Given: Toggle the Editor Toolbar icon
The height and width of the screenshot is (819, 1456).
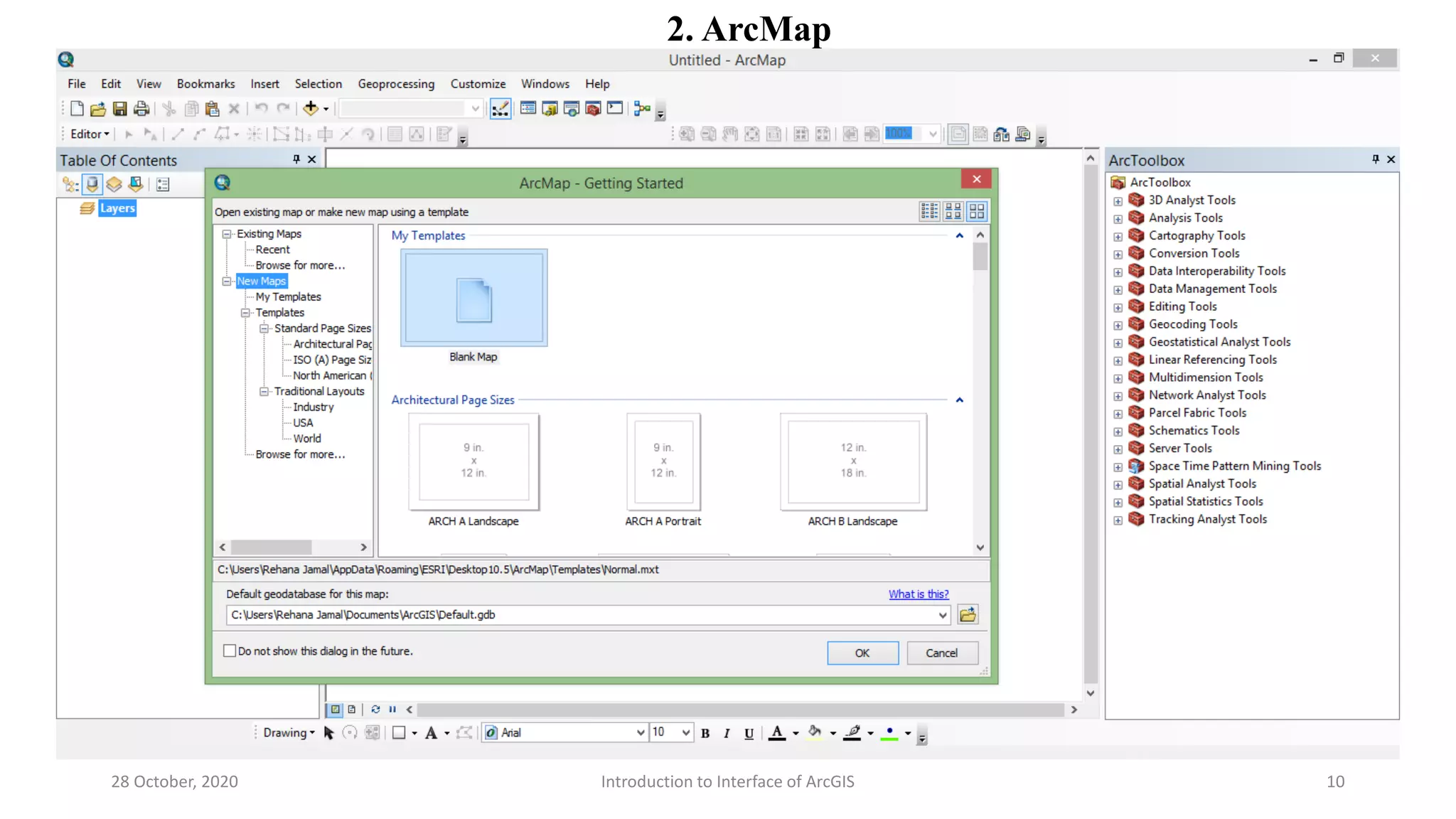Looking at the screenshot, I should [500, 109].
